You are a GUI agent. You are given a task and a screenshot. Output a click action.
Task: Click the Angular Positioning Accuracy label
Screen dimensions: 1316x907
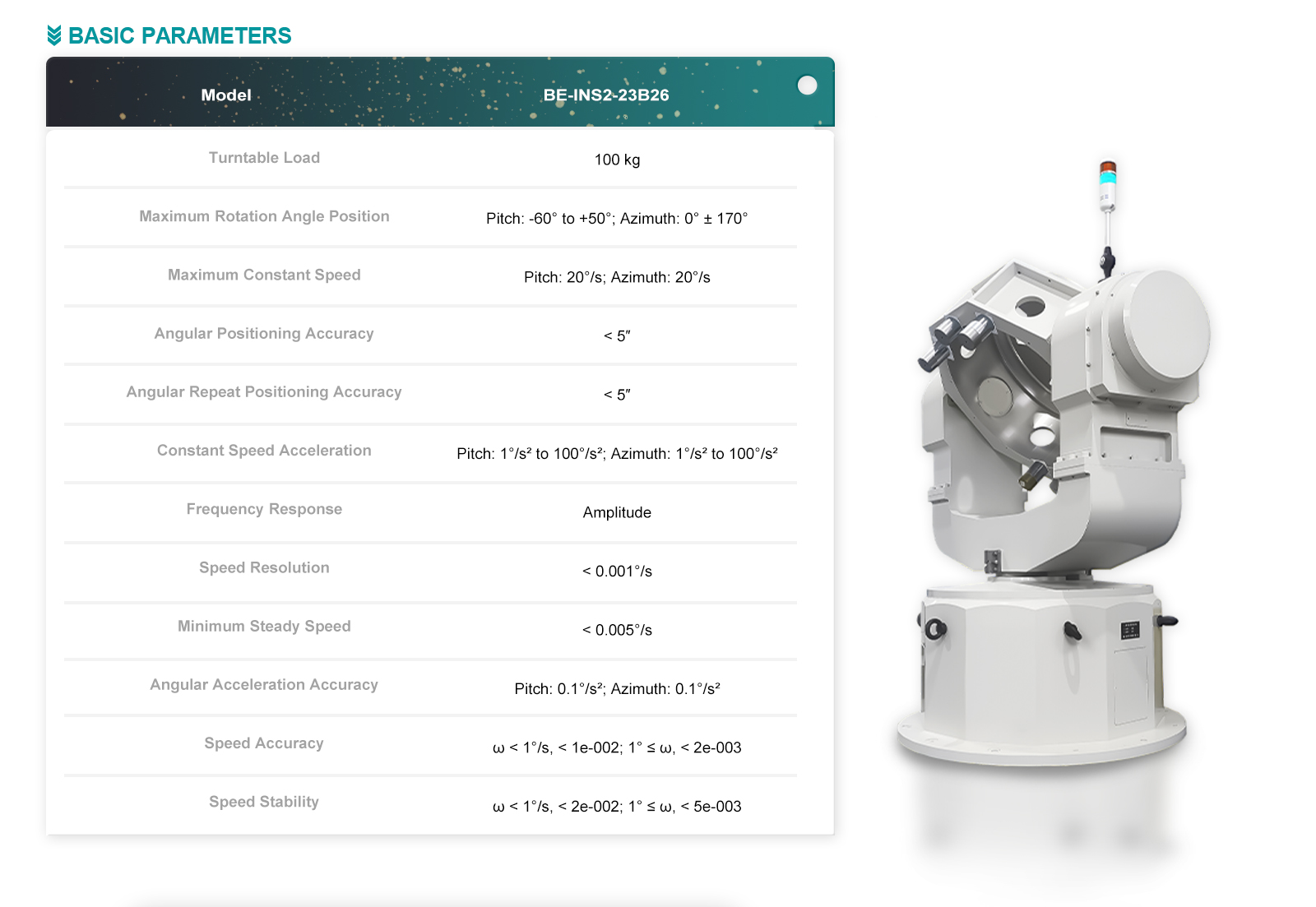264,333
